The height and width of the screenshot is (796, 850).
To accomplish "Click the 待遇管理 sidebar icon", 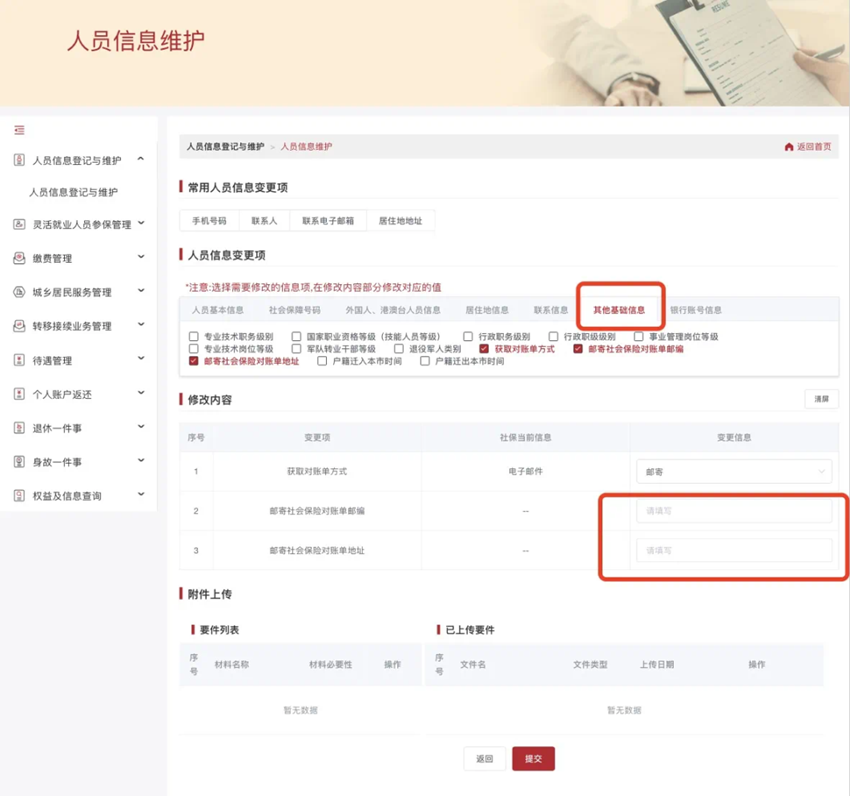I will pos(19,360).
